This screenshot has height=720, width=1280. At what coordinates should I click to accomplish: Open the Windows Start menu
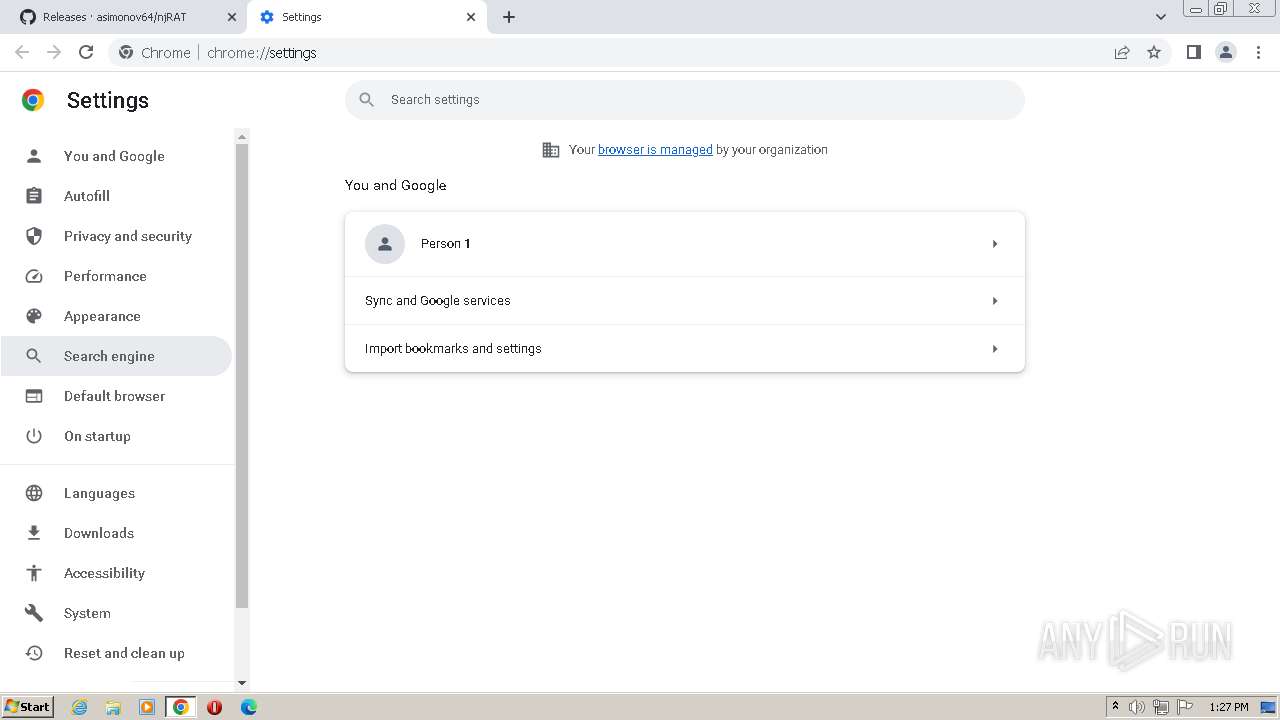[27, 707]
